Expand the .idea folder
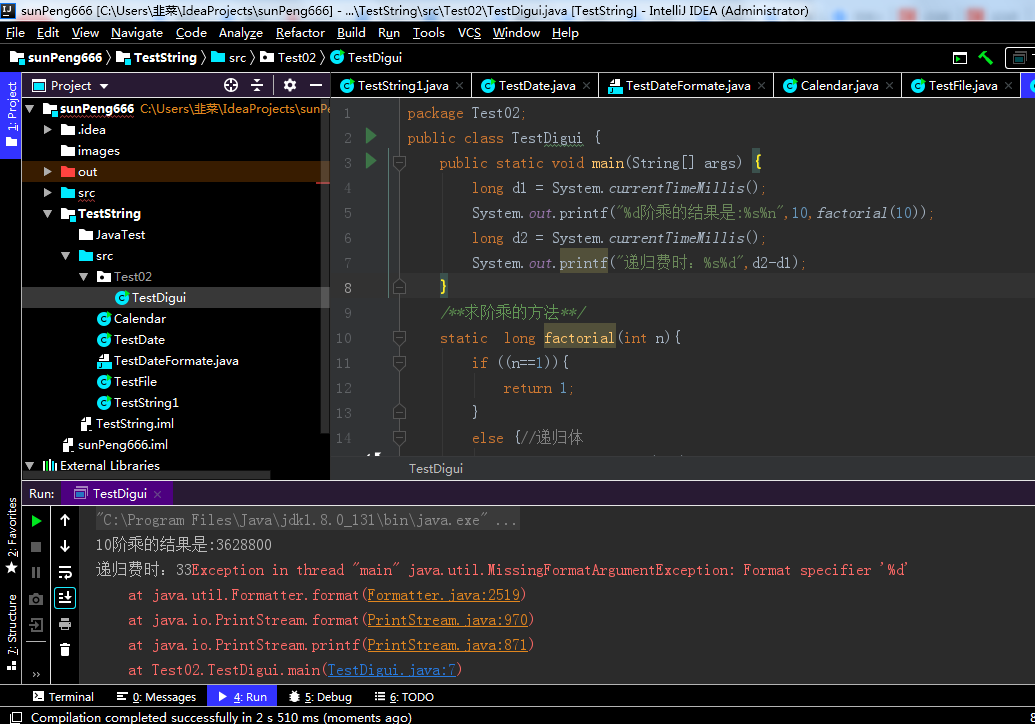 tap(48, 129)
